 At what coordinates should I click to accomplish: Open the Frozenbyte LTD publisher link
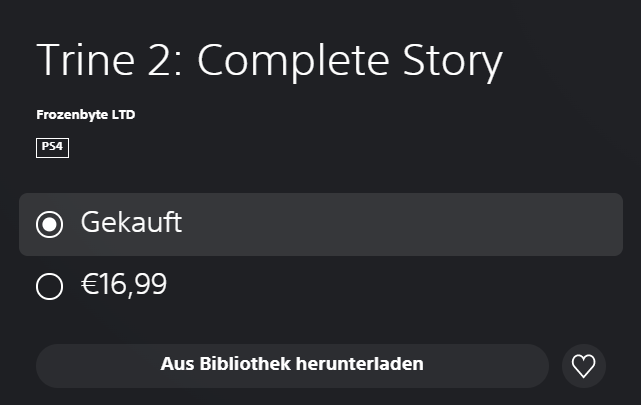86,115
